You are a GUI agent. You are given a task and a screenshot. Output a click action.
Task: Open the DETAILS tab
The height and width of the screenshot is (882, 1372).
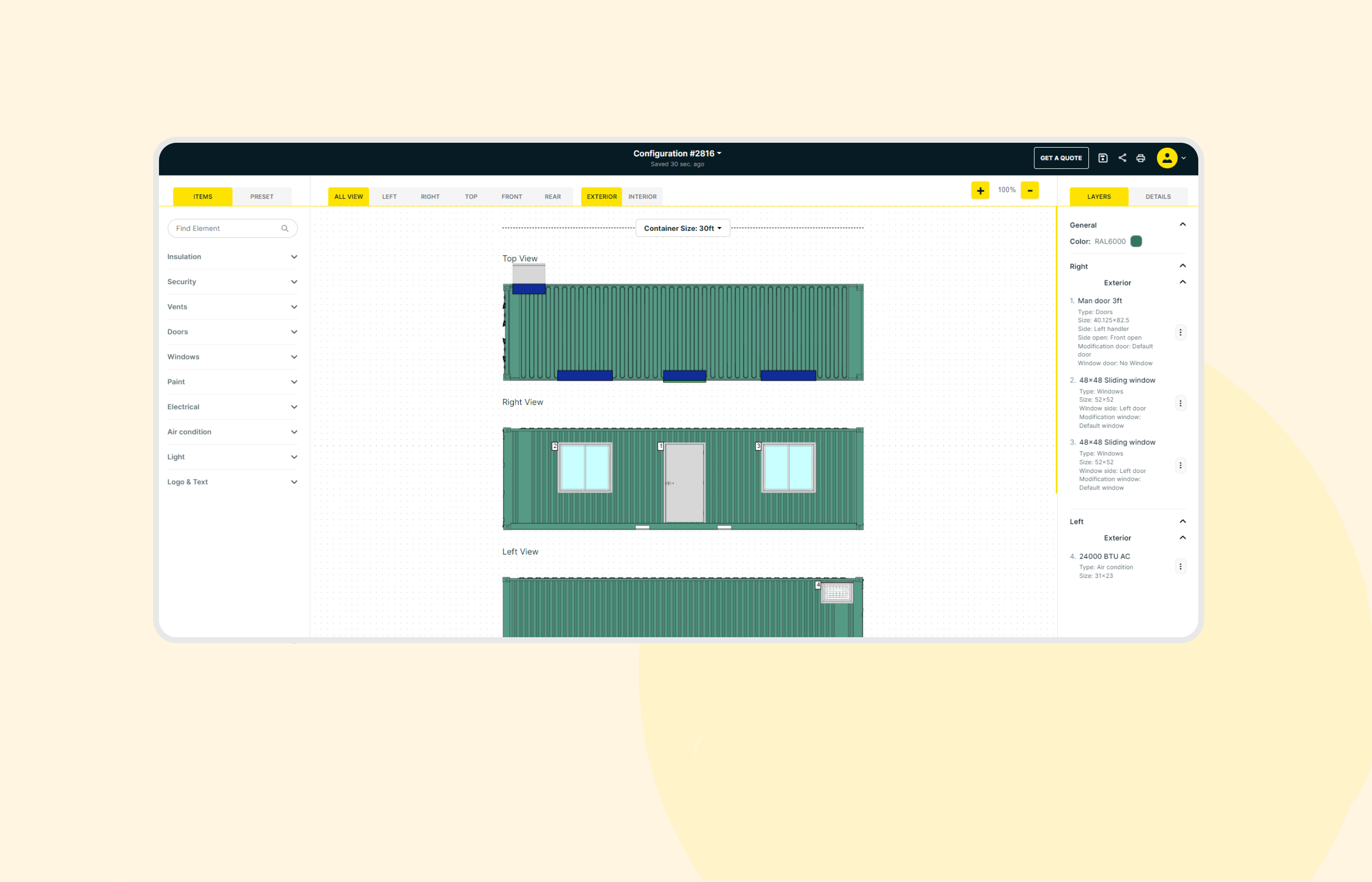point(1158,196)
